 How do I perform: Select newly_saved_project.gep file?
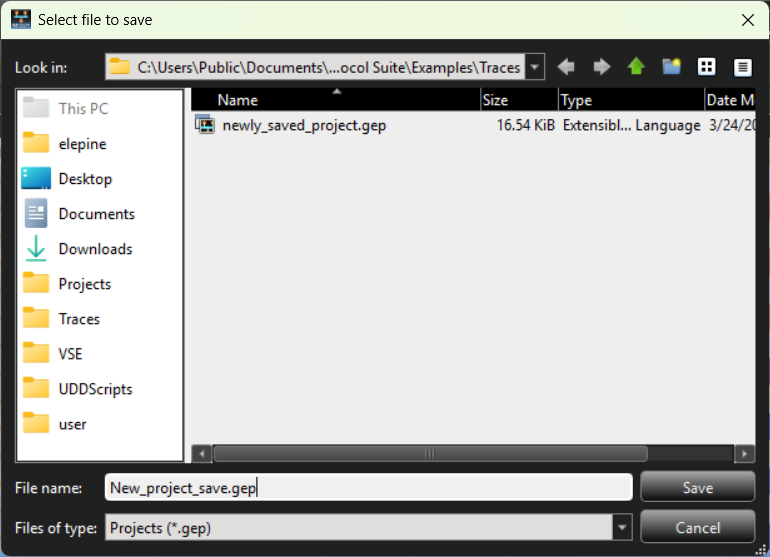(304, 125)
